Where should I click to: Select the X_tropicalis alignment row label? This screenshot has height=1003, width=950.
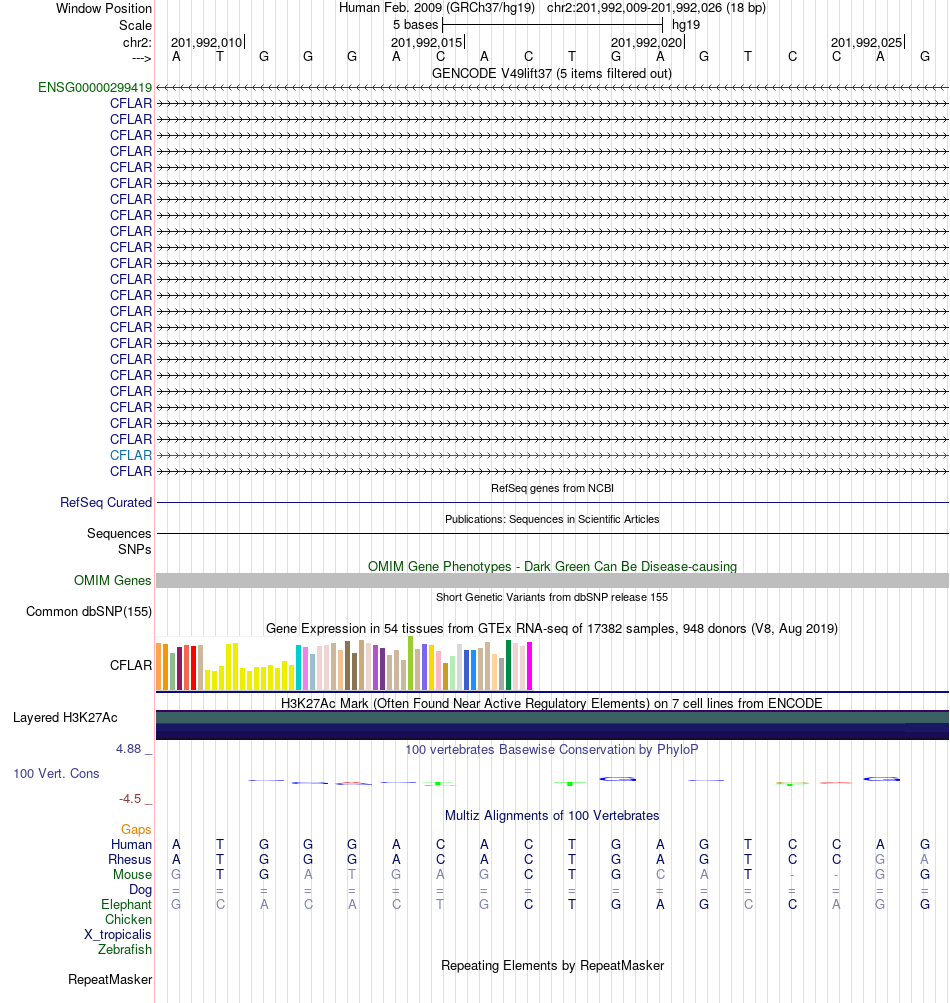click(x=118, y=935)
